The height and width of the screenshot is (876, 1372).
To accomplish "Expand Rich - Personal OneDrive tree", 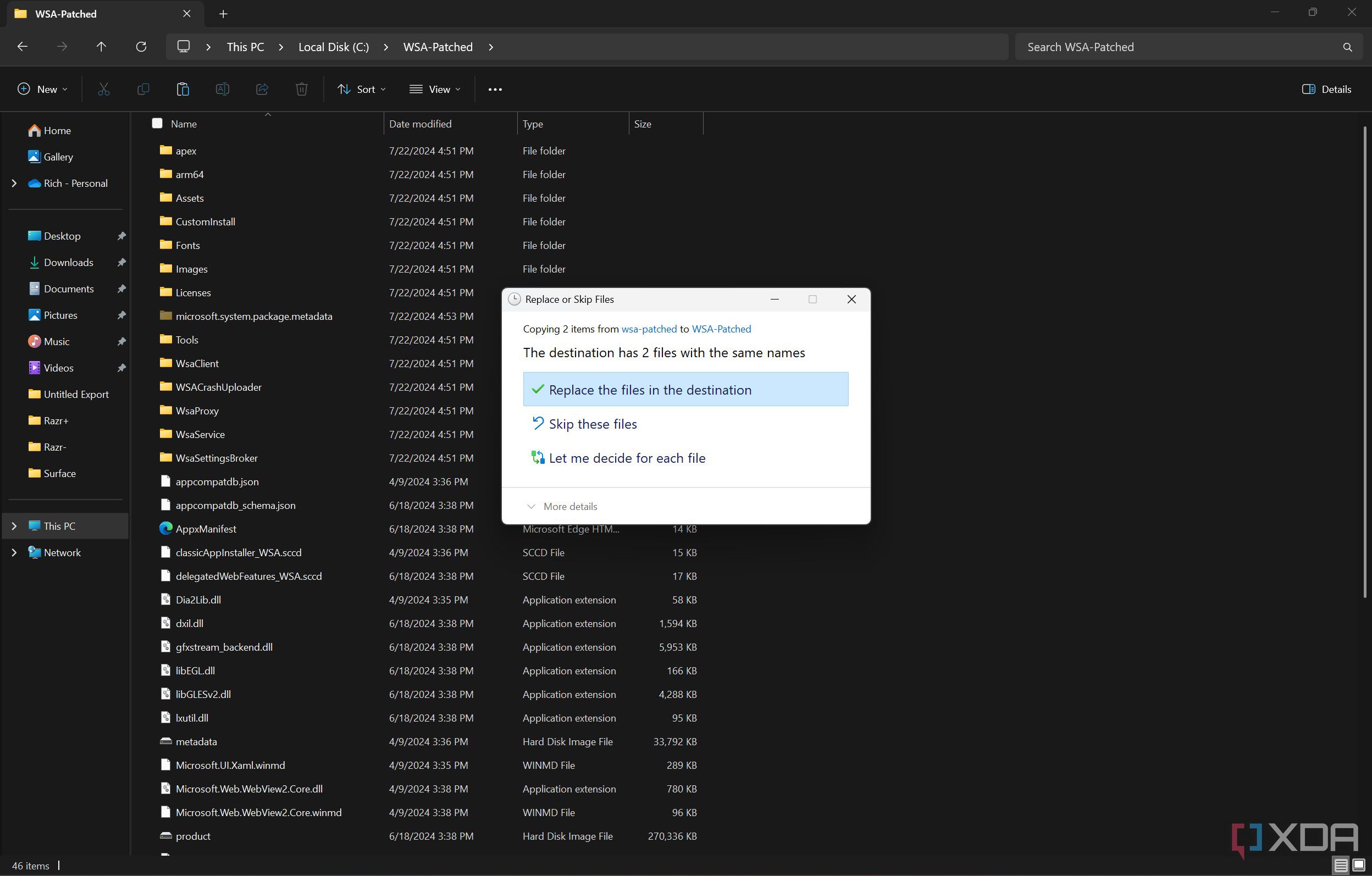I will coord(14,183).
